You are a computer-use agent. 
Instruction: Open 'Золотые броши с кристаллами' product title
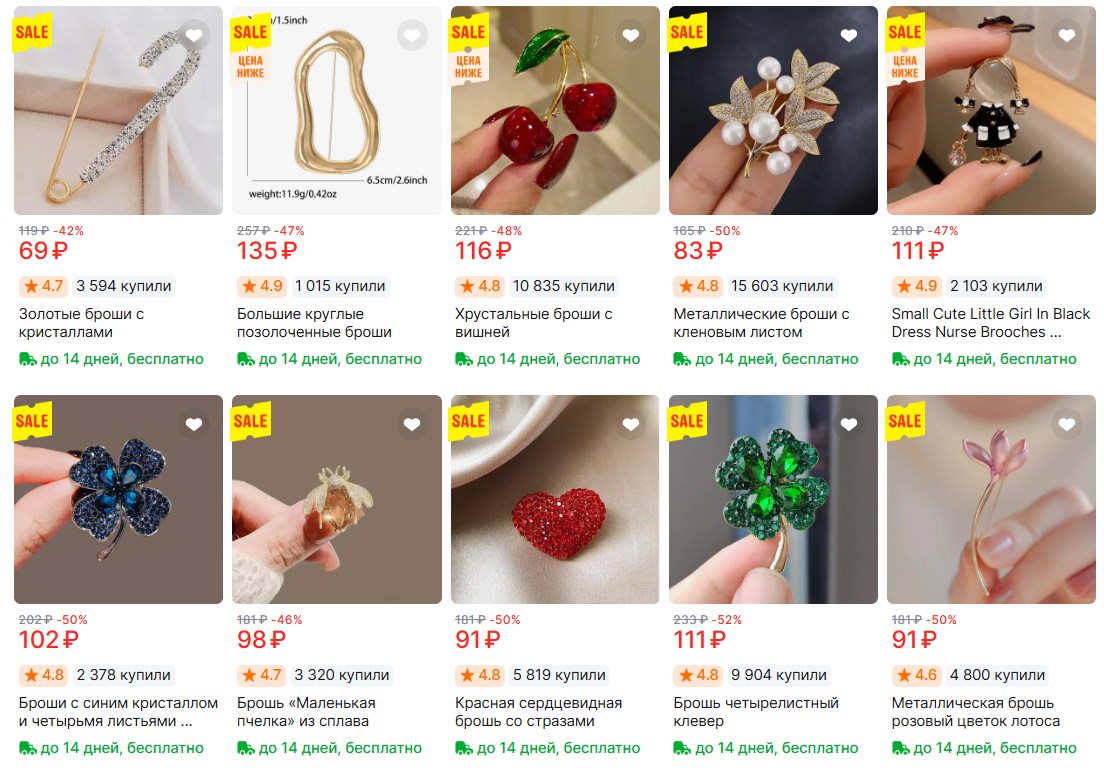tap(82, 323)
